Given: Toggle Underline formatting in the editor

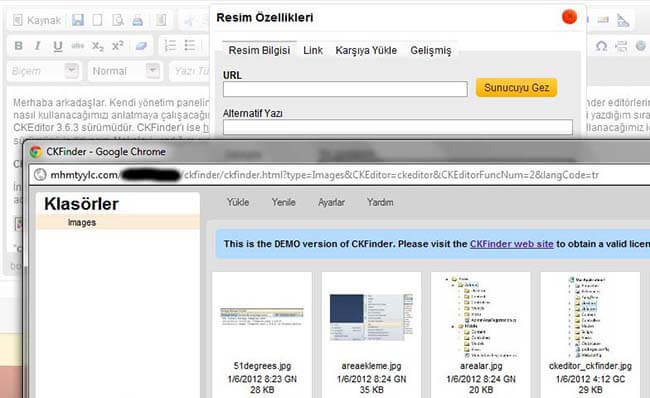Looking at the screenshot, I should [x=58, y=46].
